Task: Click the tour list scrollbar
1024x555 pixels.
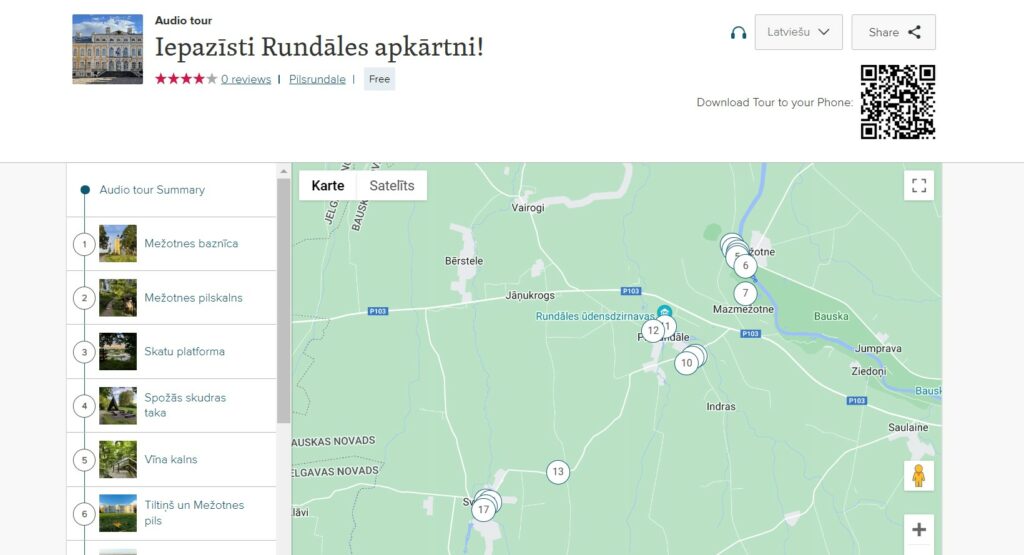Action: 284,300
